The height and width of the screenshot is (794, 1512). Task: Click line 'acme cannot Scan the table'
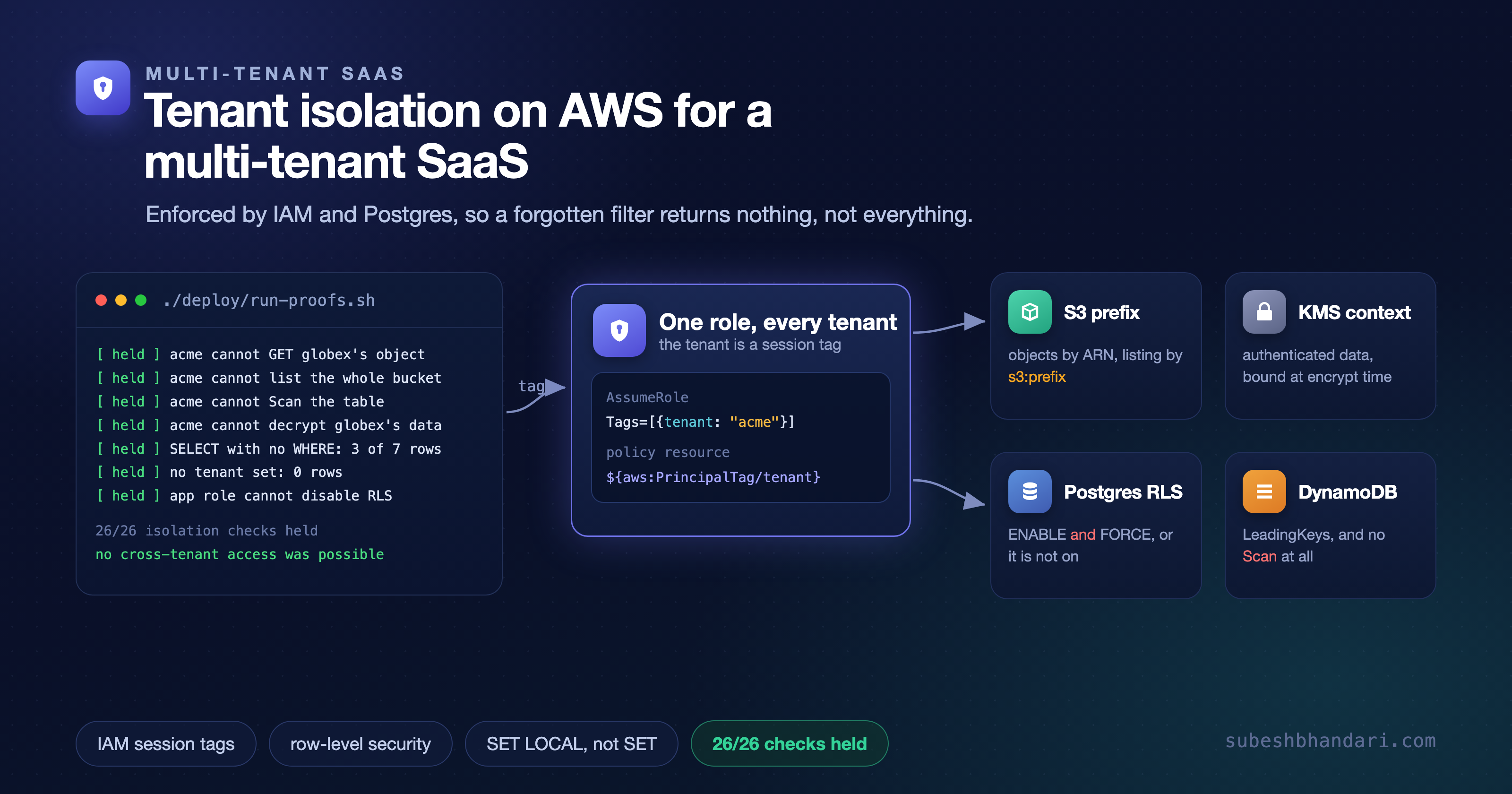point(276,401)
